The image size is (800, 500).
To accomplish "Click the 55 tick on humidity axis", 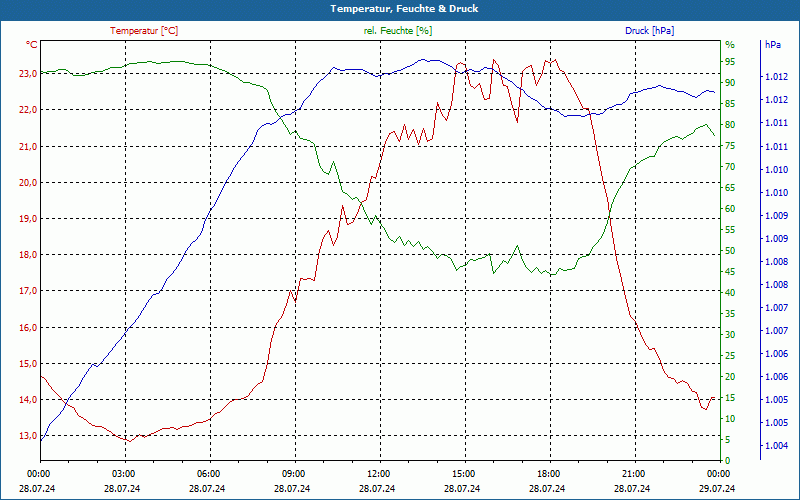I will [730, 230].
